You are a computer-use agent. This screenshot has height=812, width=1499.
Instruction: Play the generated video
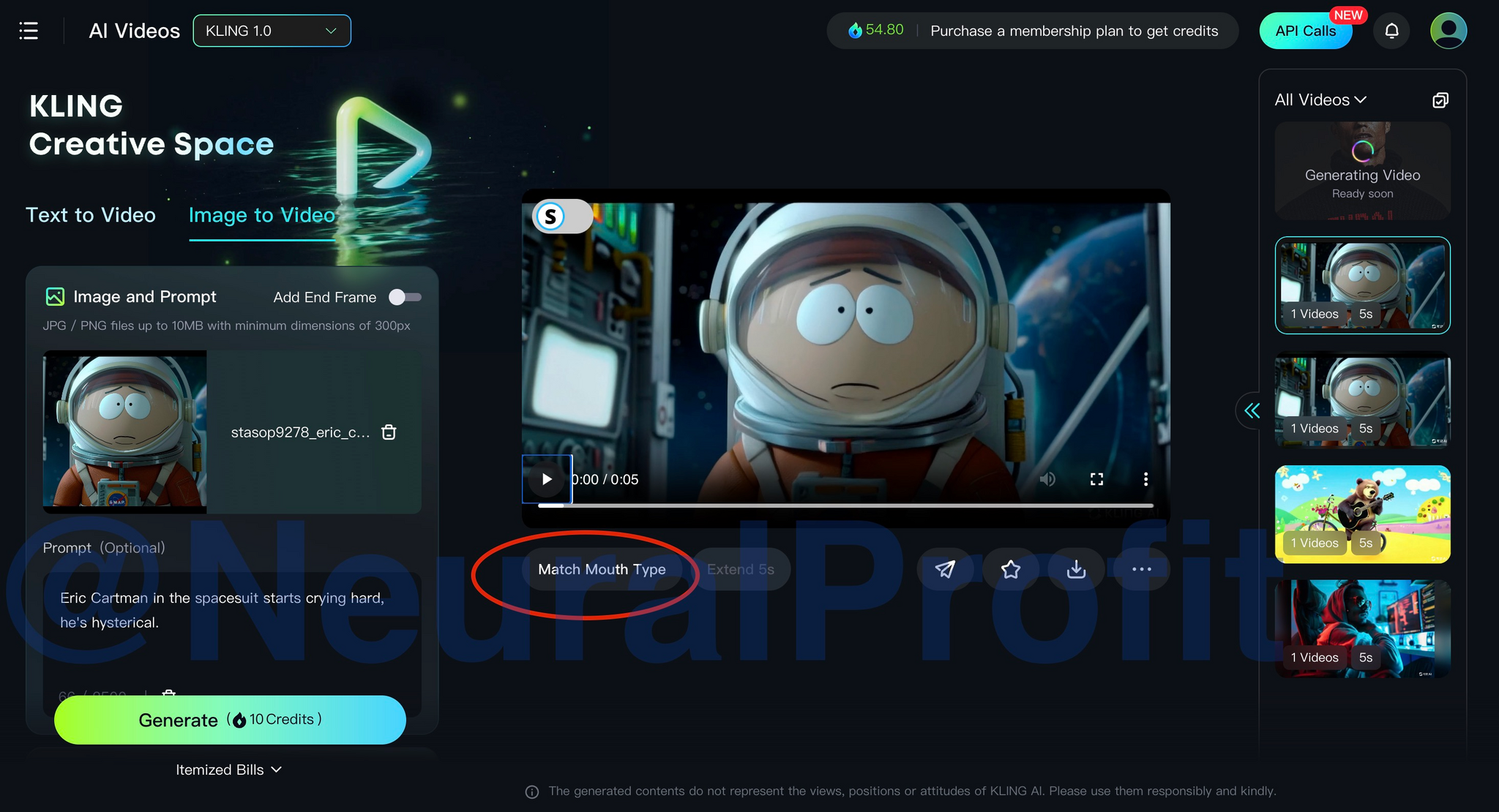[547, 479]
